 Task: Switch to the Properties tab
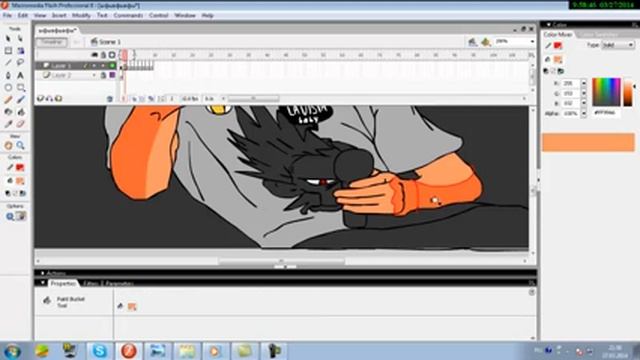pyautogui.click(x=63, y=283)
